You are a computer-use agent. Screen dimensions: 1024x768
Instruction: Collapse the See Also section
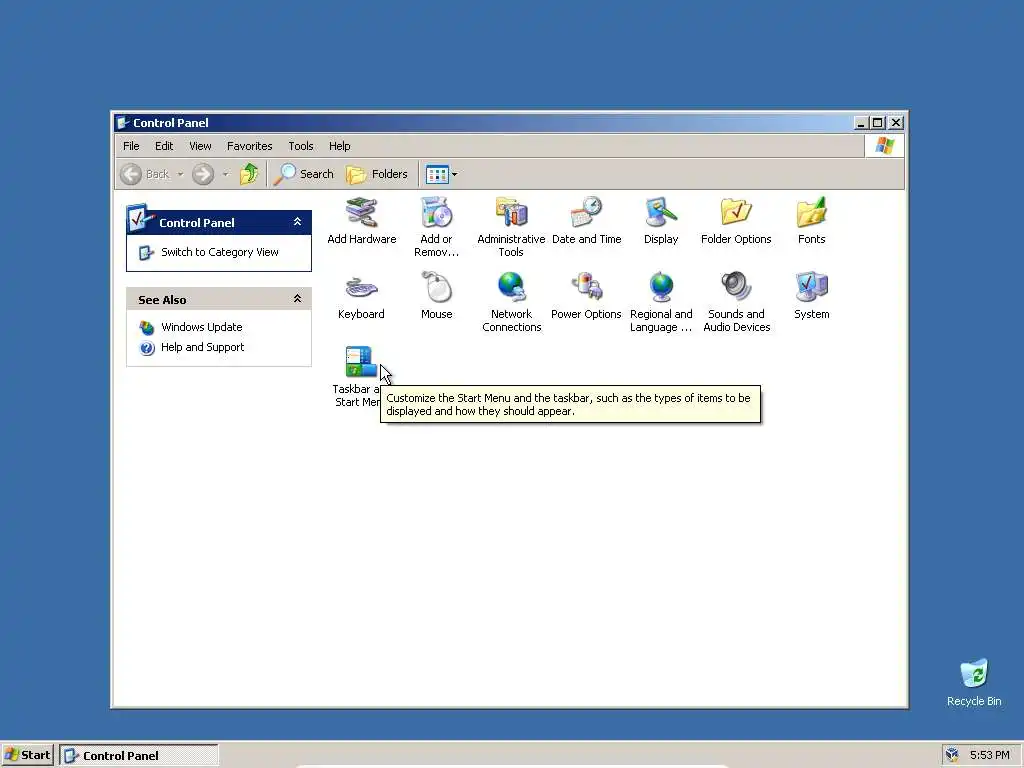(x=297, y=299)
